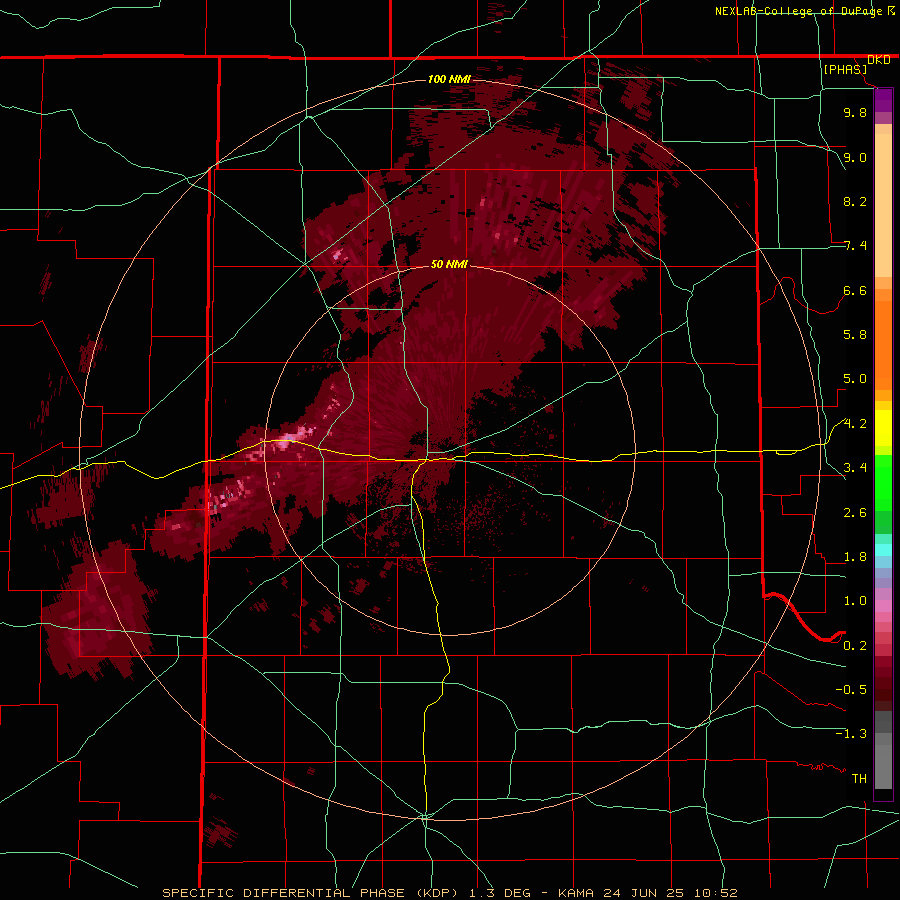Screen dimensions: 900x900
Task: Click the [PHAS] legend heading
Action: click(845, 69)
